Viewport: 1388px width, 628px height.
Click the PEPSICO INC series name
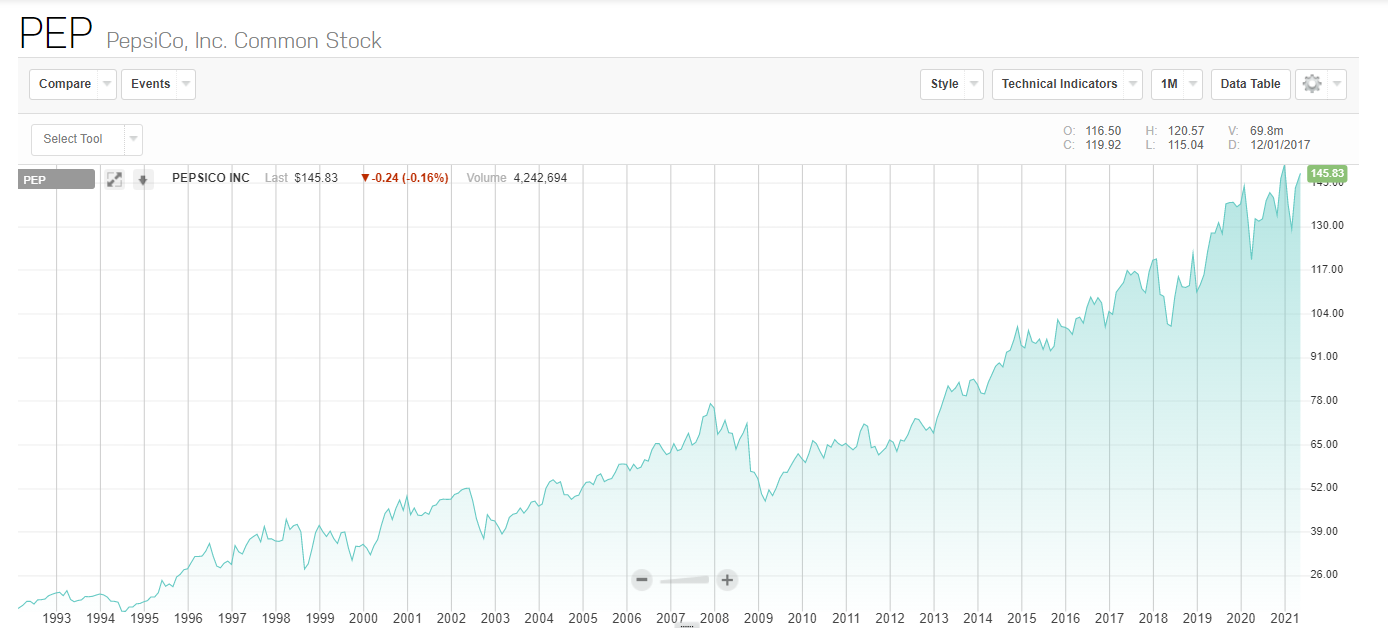[x=211, y=178]
